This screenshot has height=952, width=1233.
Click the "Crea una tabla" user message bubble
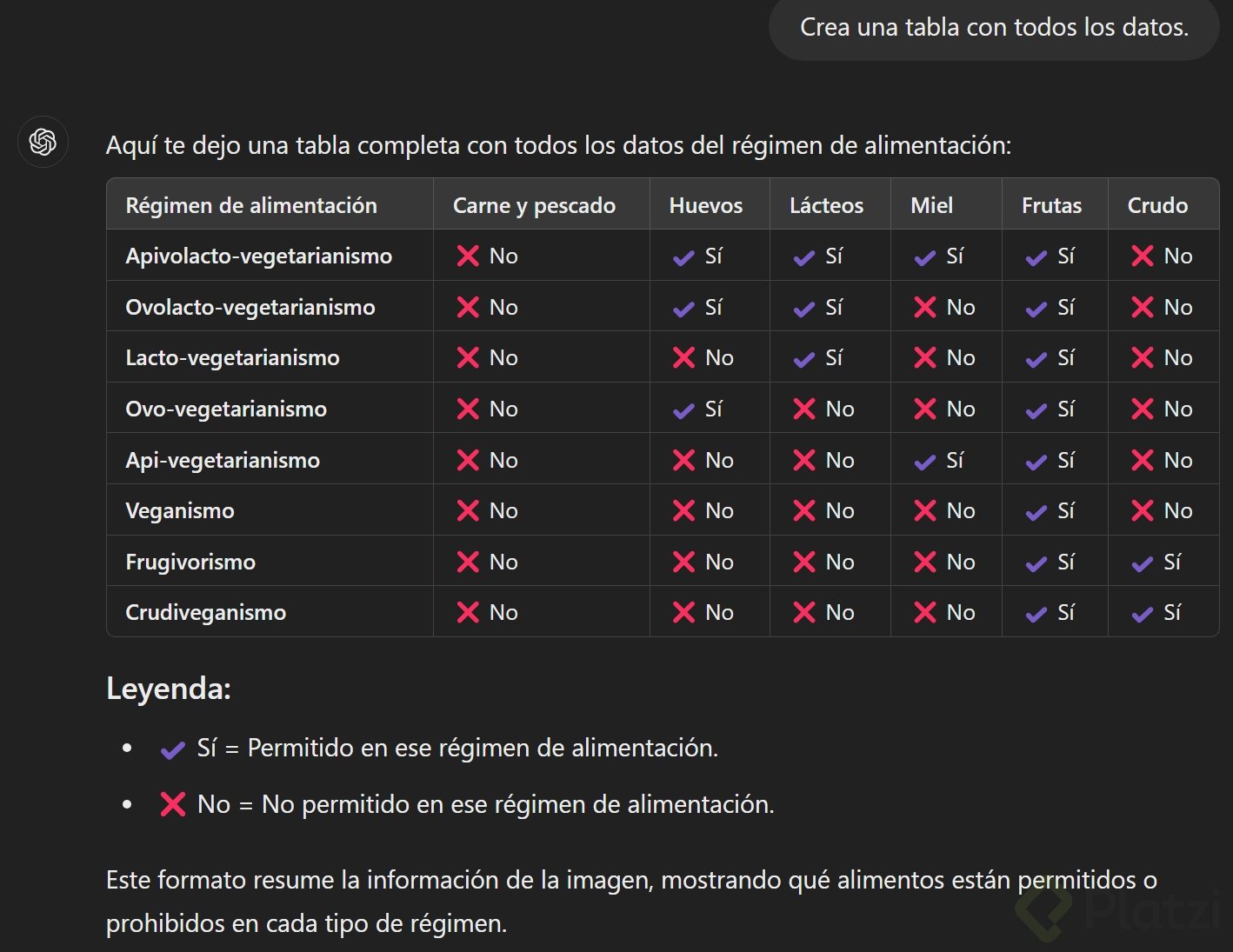pyautogui.click(x=994, y=28)
